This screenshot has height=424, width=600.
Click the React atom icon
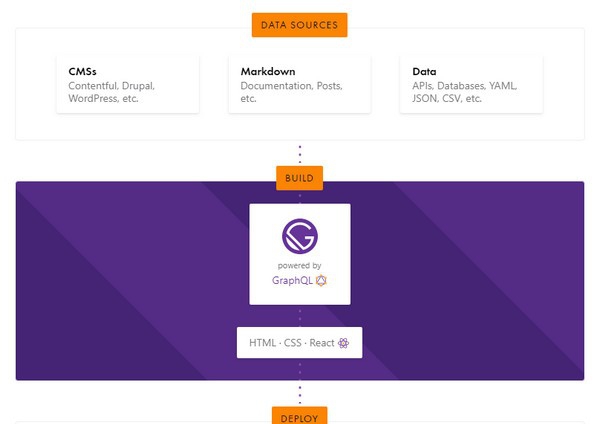(x=343, y=343)
